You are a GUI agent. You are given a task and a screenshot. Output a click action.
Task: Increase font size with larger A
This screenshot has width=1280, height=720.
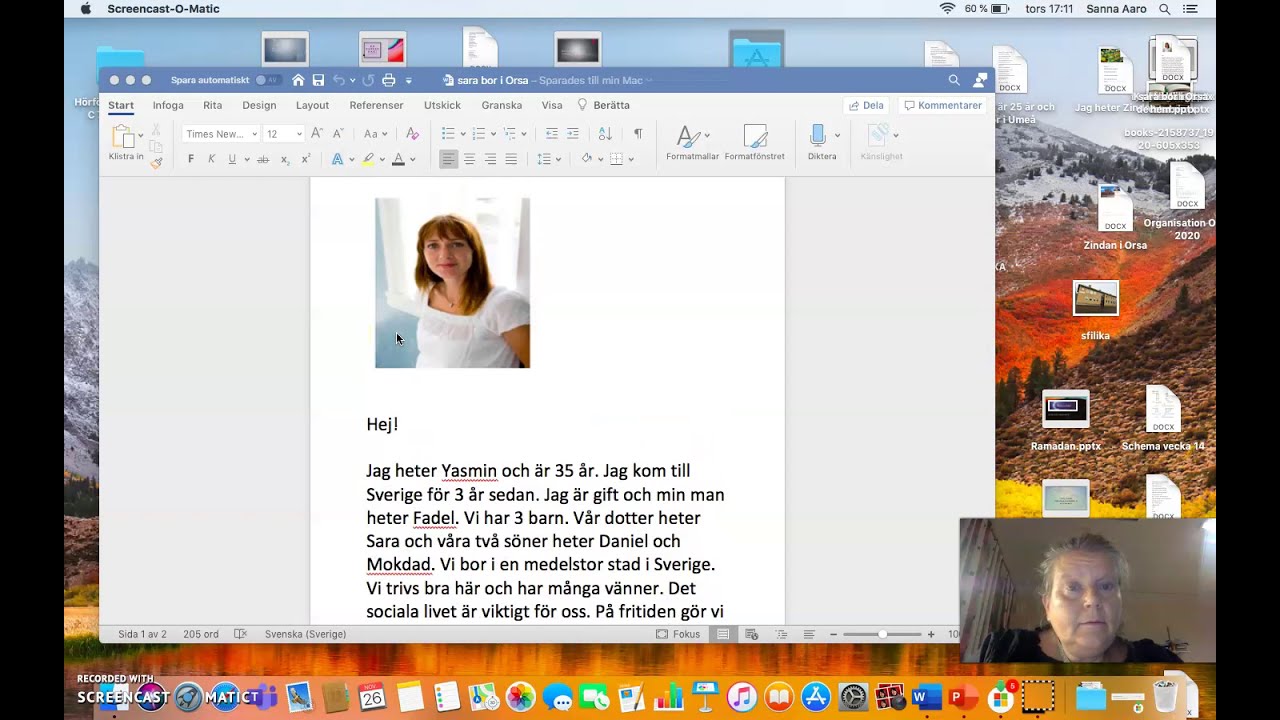(x=317, y=133)
